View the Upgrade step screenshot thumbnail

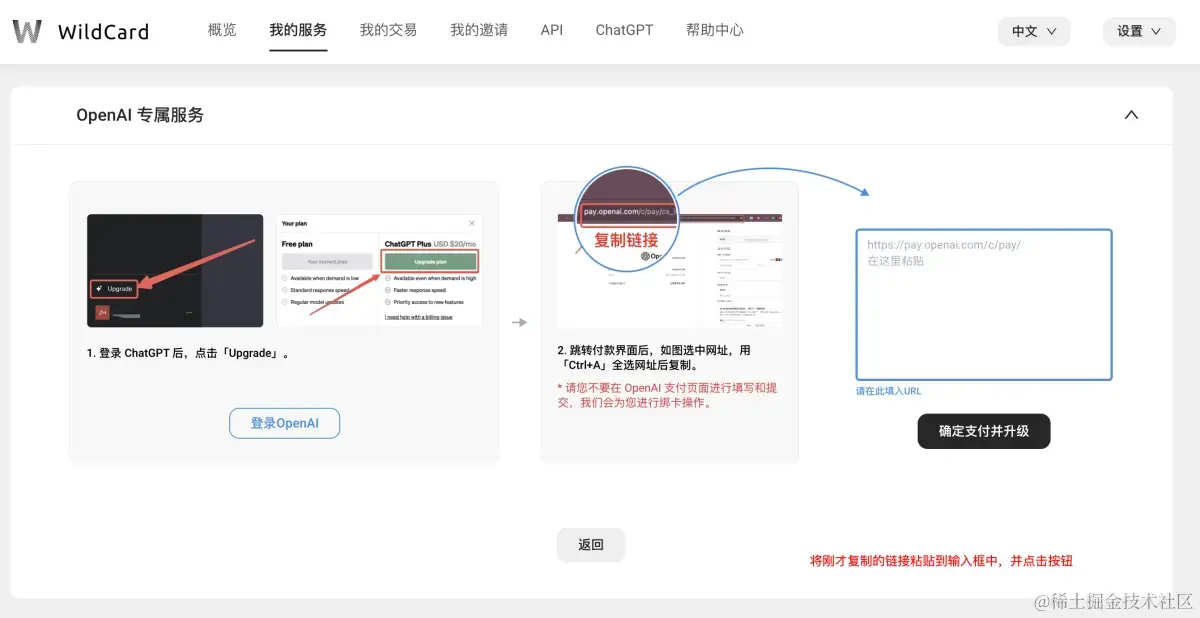[x=175, y=271]
